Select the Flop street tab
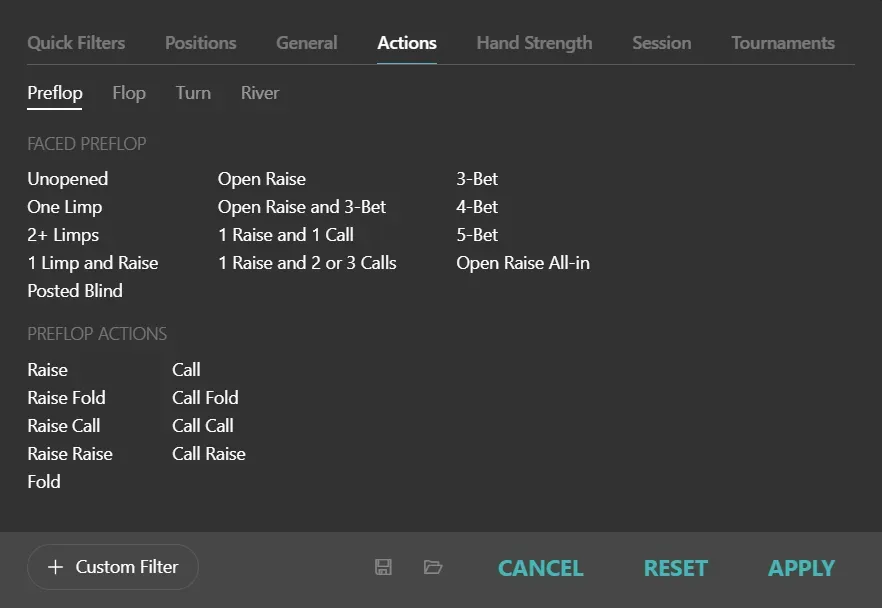This screenshot has width=882, height=608. point(129,93)
